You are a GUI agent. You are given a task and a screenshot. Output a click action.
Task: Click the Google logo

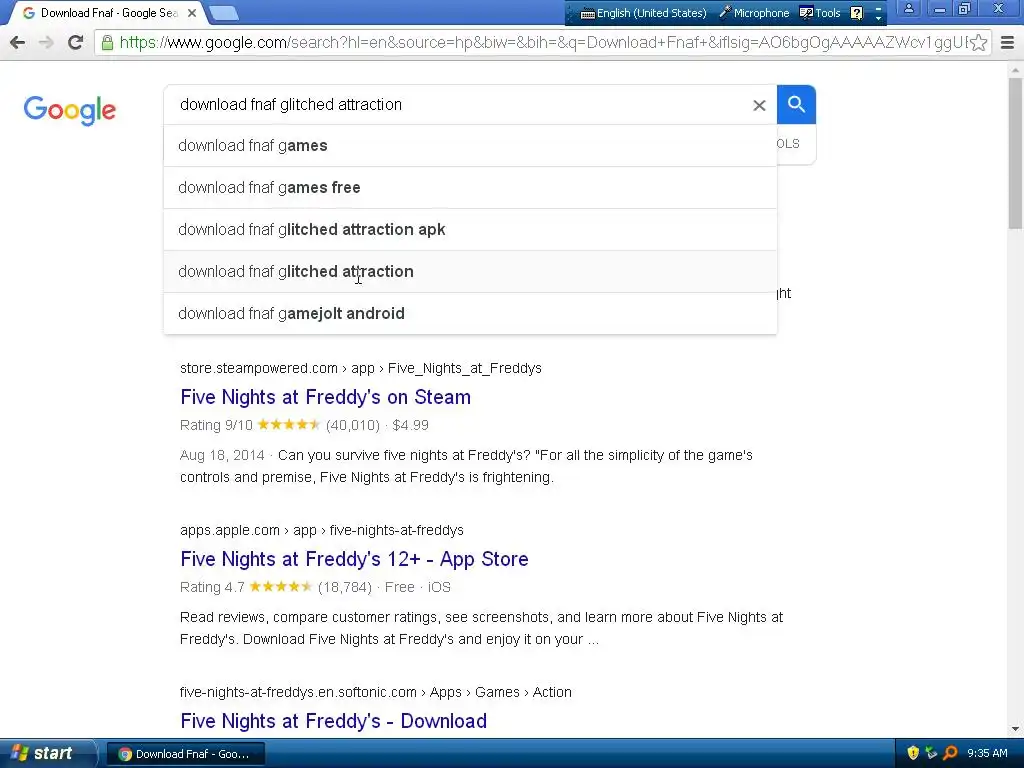tap(69, 110)
